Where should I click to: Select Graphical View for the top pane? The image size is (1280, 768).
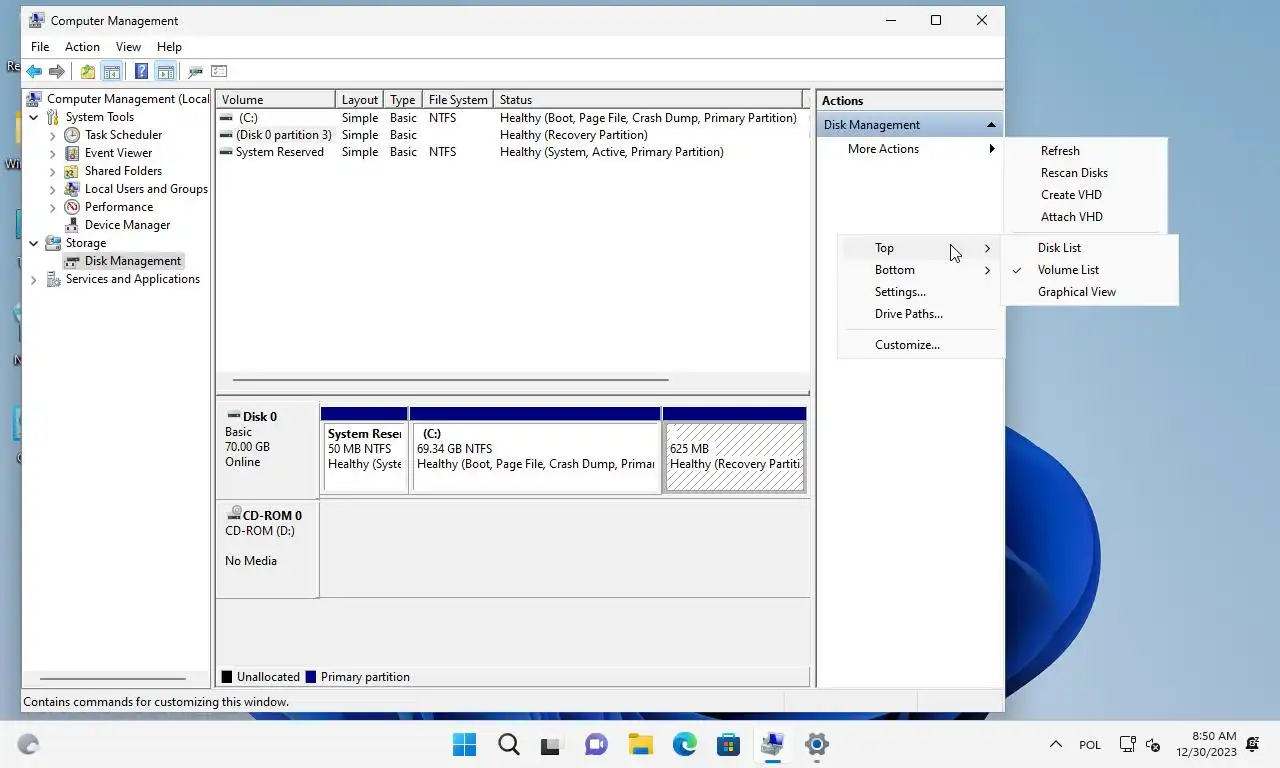1090,292
